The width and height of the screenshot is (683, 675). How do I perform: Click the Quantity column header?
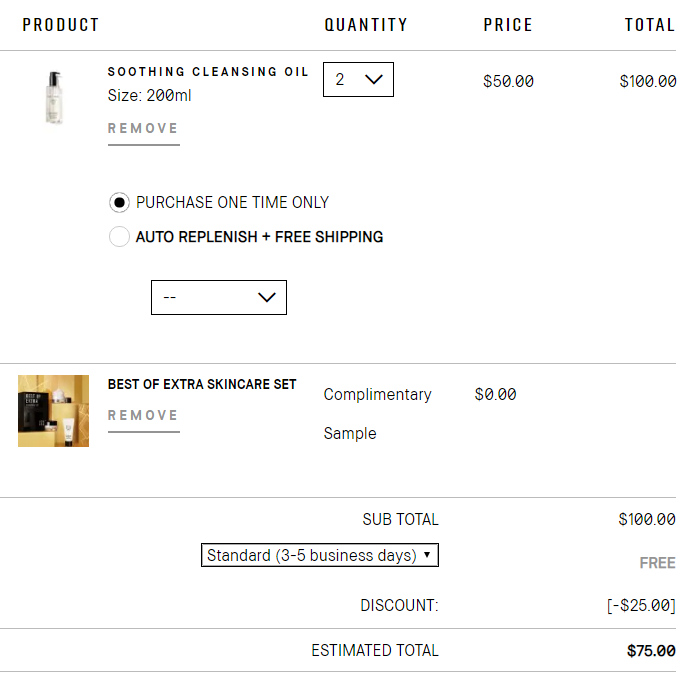pos(366,25)
